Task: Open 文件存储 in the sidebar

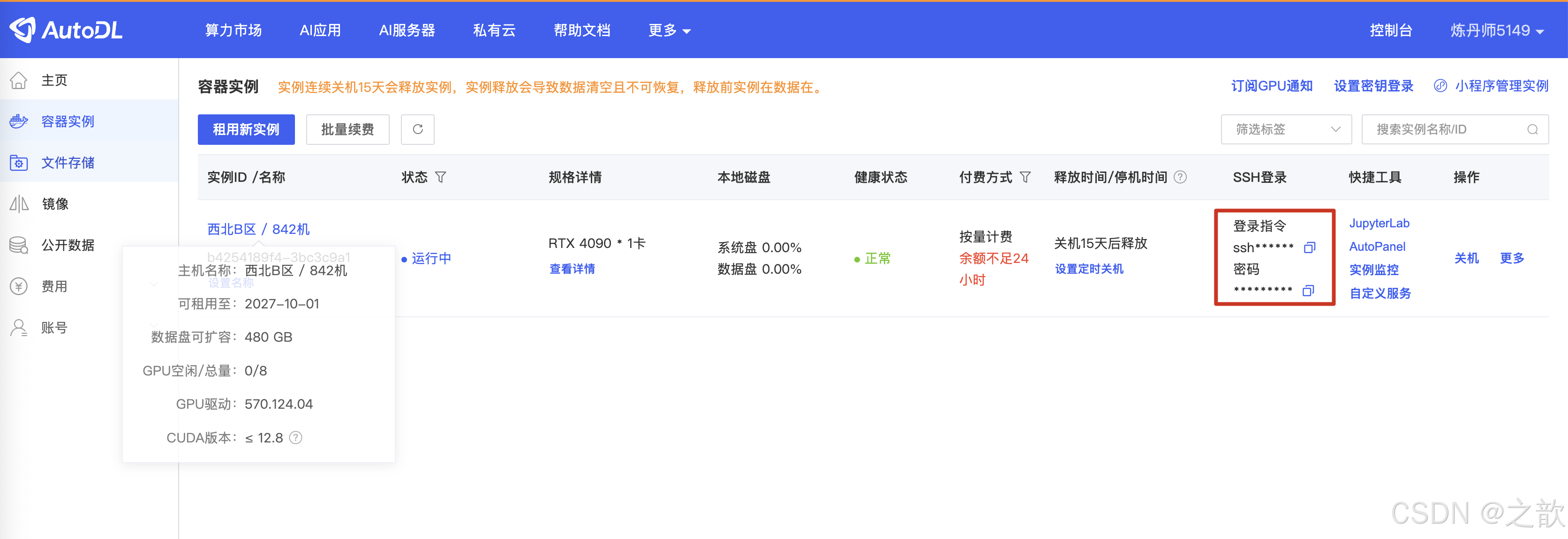Action: 68,163
